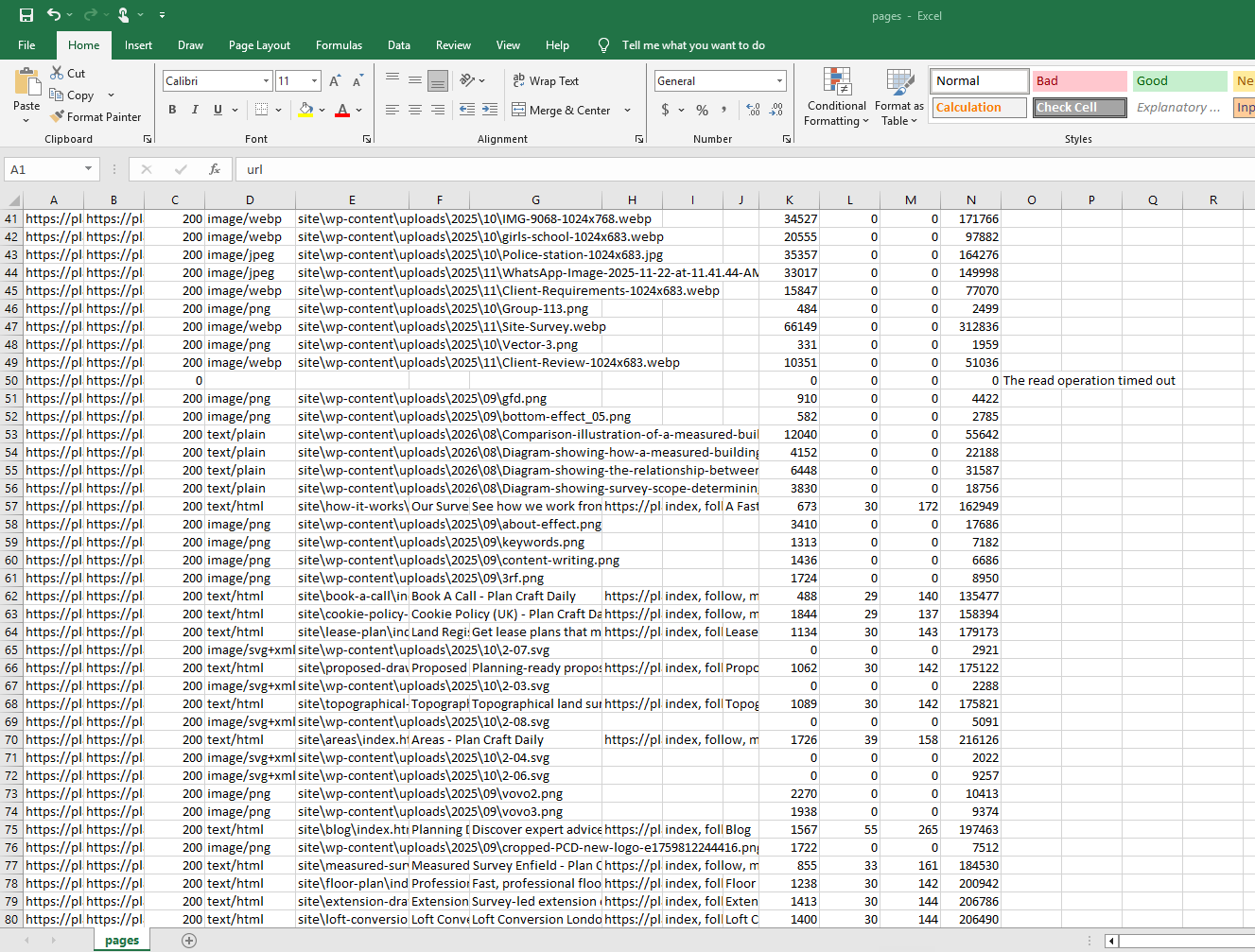The image size is (1255, 952).
Task: Toggle Wrap Text
Action: click(546, 80)
